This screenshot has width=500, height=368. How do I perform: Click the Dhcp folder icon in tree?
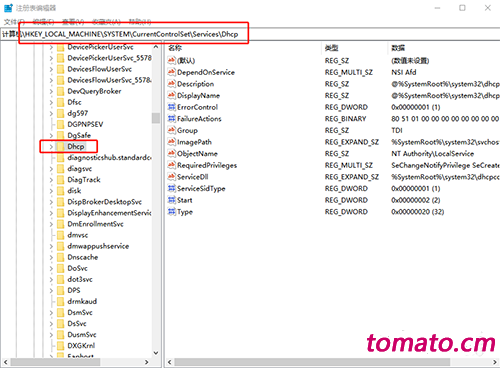click(60, 146)
